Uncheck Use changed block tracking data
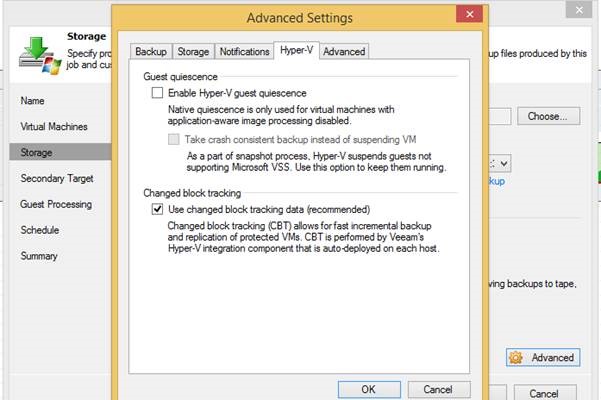This screenshot has height=400, width=601. point(156,209)
